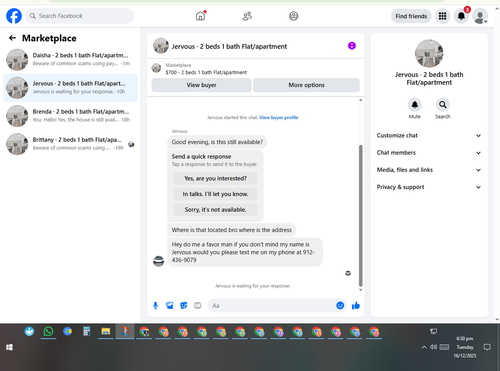The width and height of the screenshot is (500, 371).
Task: Click the More options button
Action: [306, 85]
